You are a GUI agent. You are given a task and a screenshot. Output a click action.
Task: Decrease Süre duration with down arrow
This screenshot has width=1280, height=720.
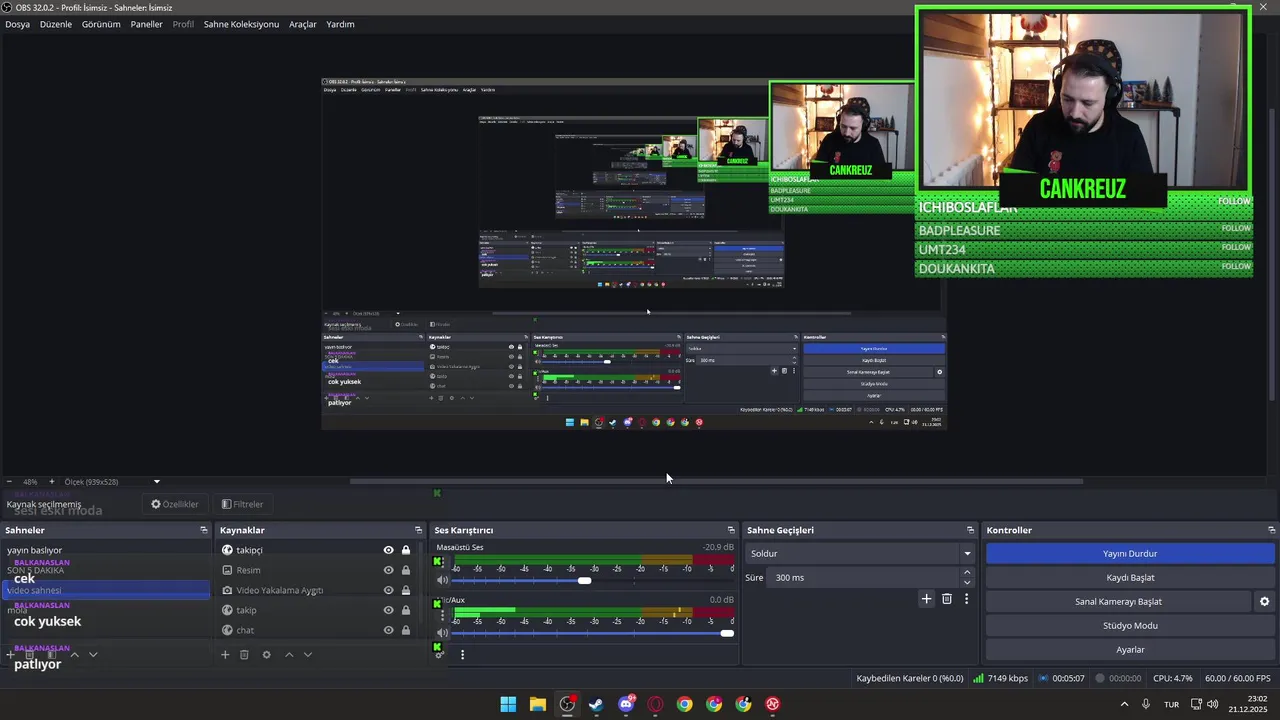(x=966, y=583)
